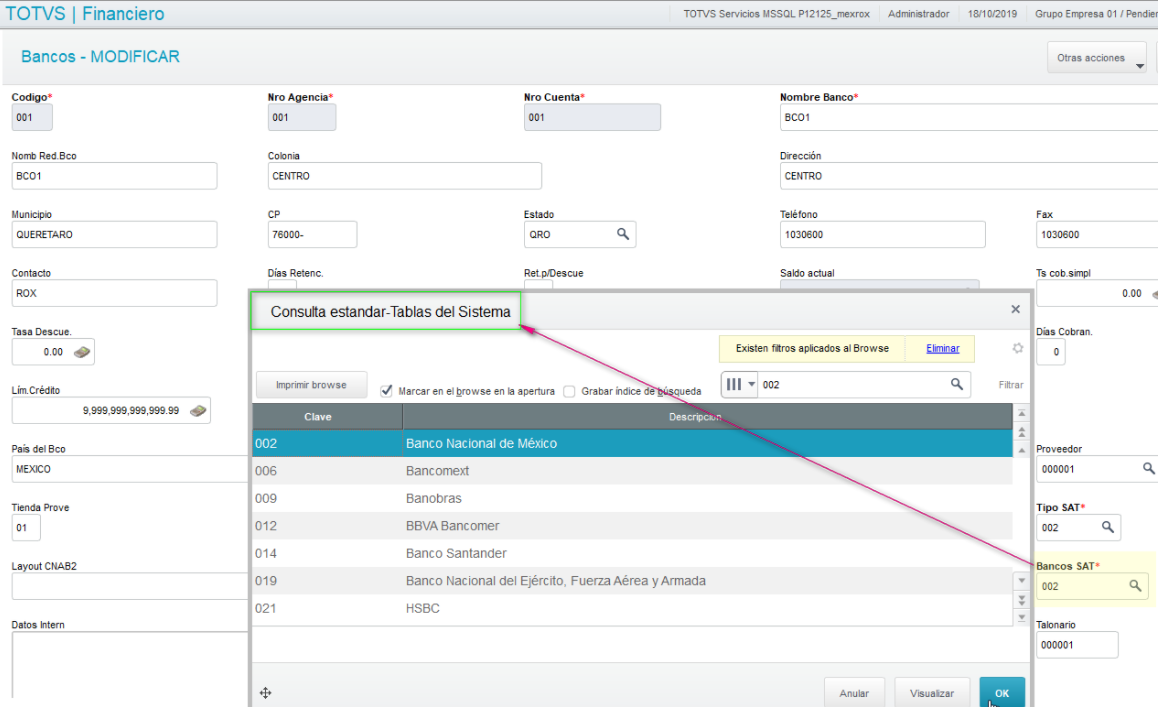This screenshot has width=1158, height=707.
Task: Jump to top of list with scrollbar arrow
Action: (1022, 414)
